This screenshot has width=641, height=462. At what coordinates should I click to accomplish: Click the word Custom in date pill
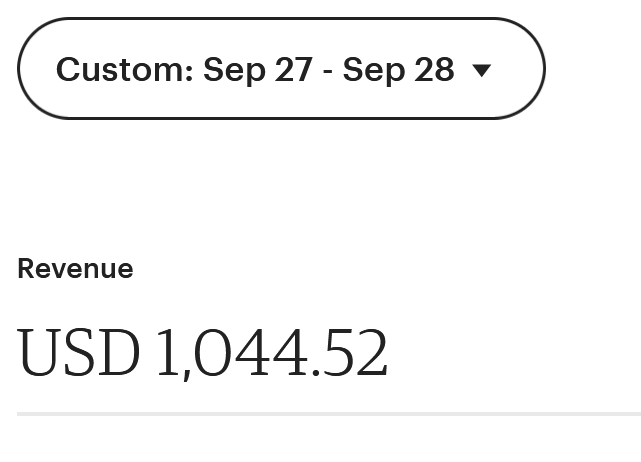(123, 69)
